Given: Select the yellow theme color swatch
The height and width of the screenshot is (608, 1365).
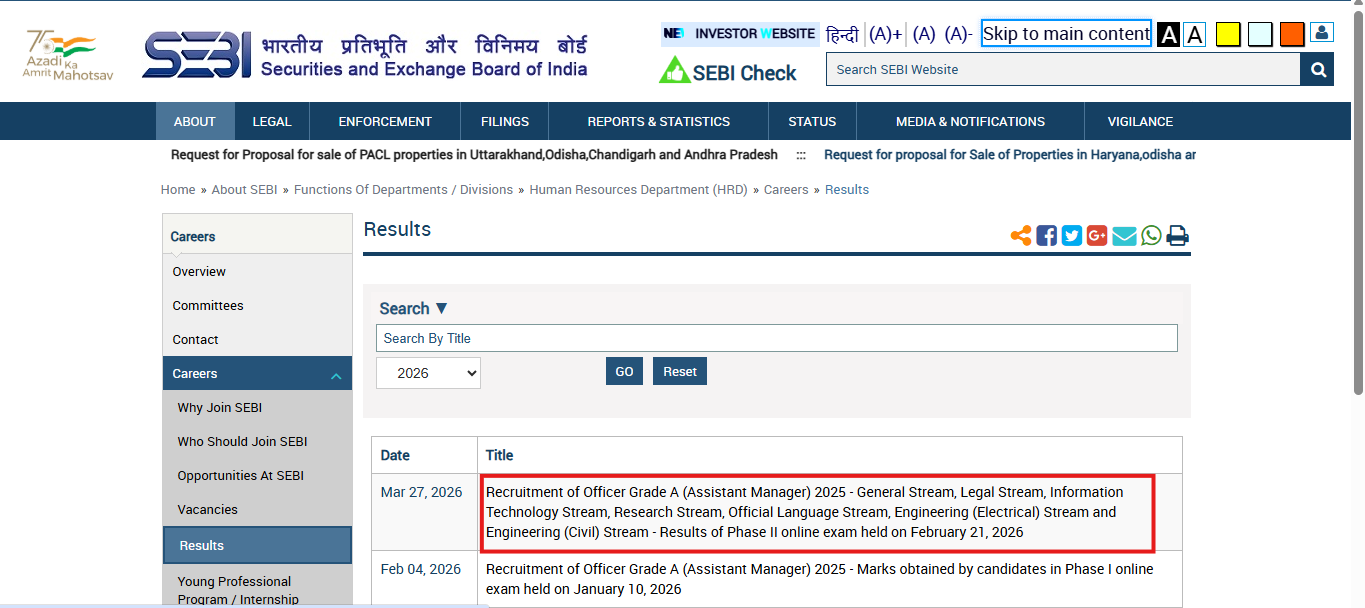Looking at the screenshot, I should 1228,33.
